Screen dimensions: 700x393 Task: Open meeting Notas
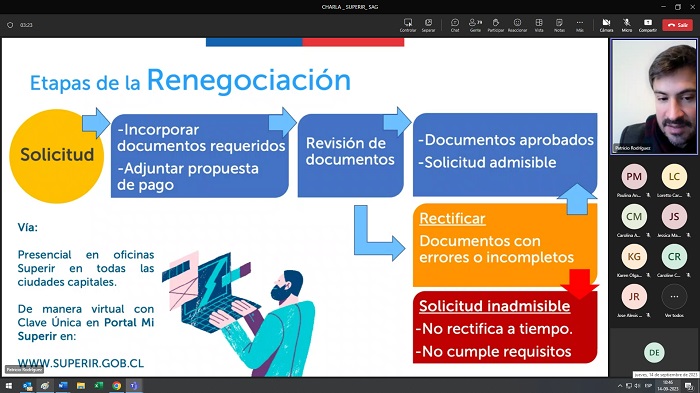coord(559,25)
